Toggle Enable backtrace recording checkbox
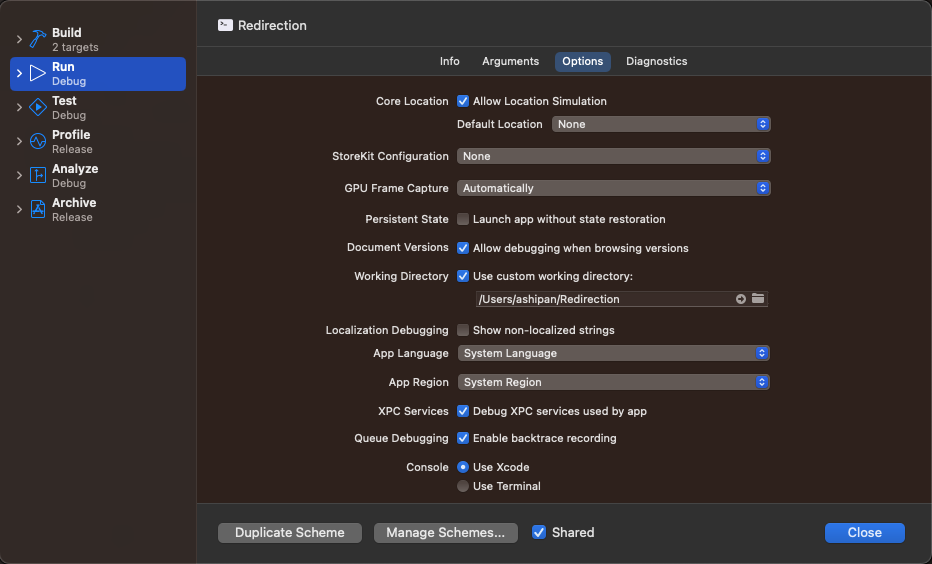Screen dimensions: 932x564 click(463, 438)
